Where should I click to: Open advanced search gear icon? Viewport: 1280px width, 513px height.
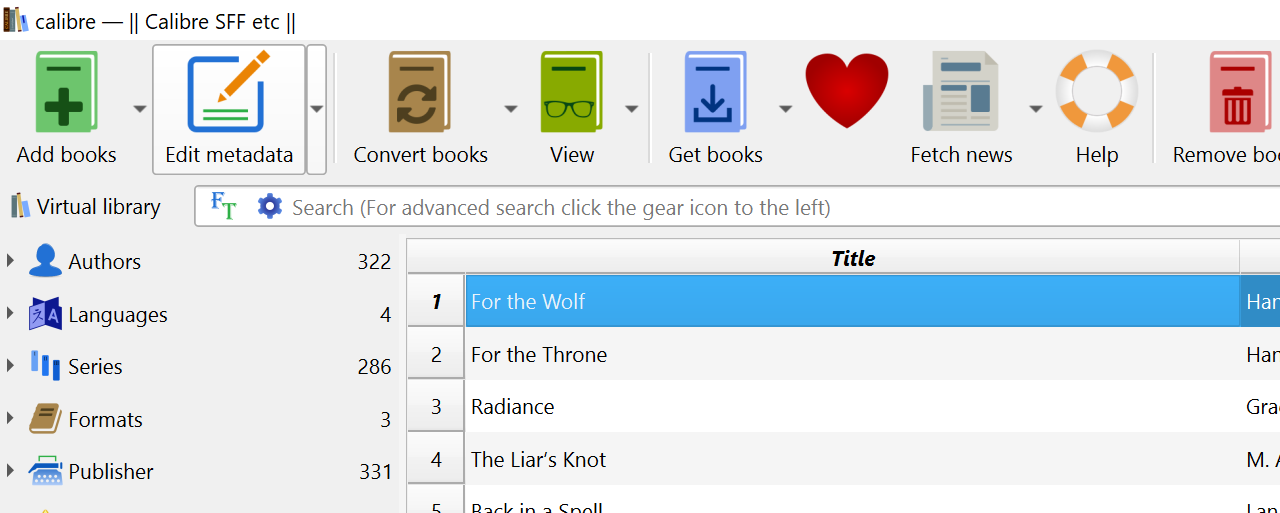270,206
